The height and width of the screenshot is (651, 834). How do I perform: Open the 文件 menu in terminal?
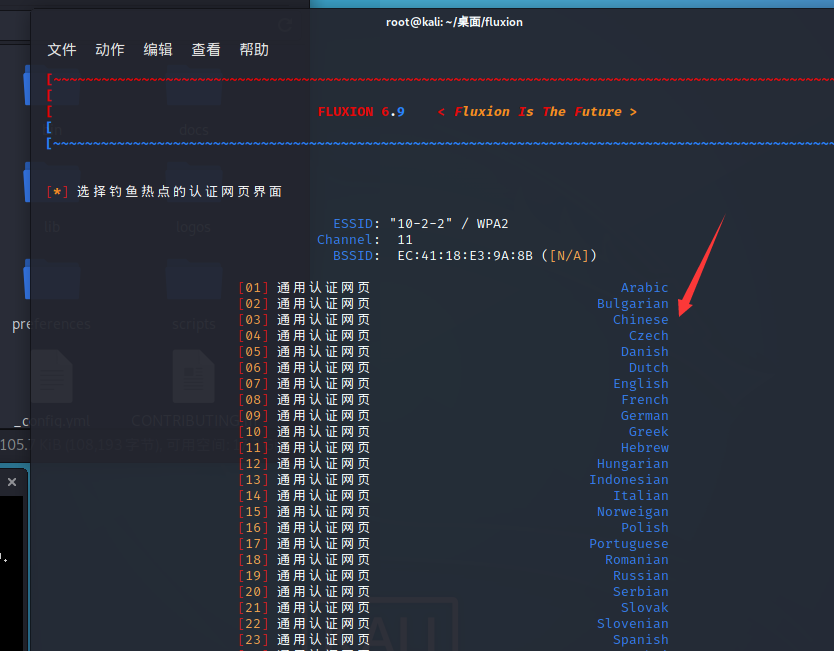pos(62,49)
